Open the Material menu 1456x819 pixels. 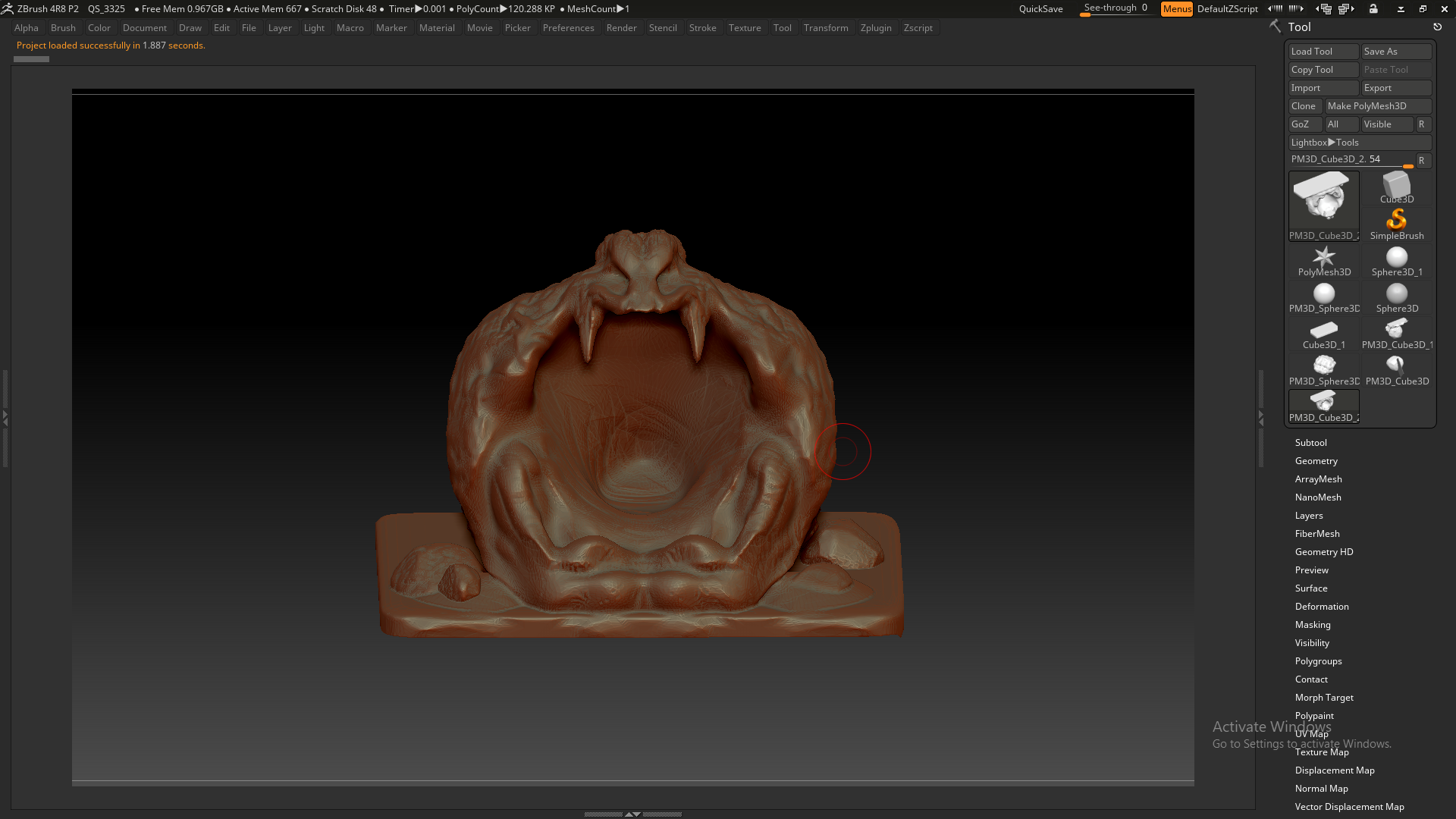pos(437,28)
